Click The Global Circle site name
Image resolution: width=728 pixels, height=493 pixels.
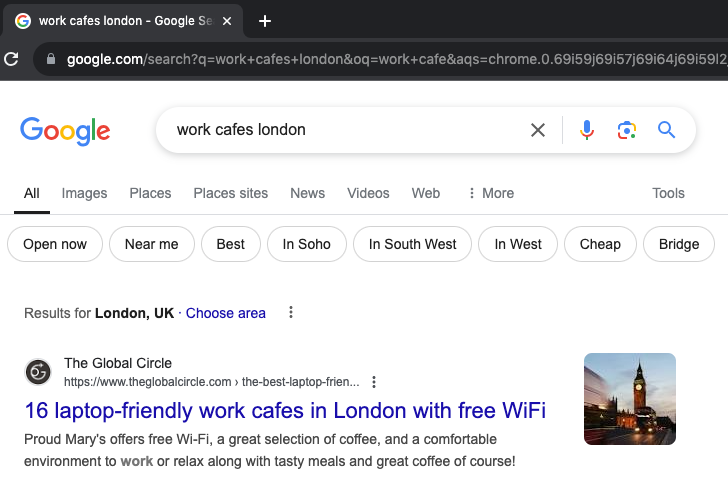click(x=118, y=363)
